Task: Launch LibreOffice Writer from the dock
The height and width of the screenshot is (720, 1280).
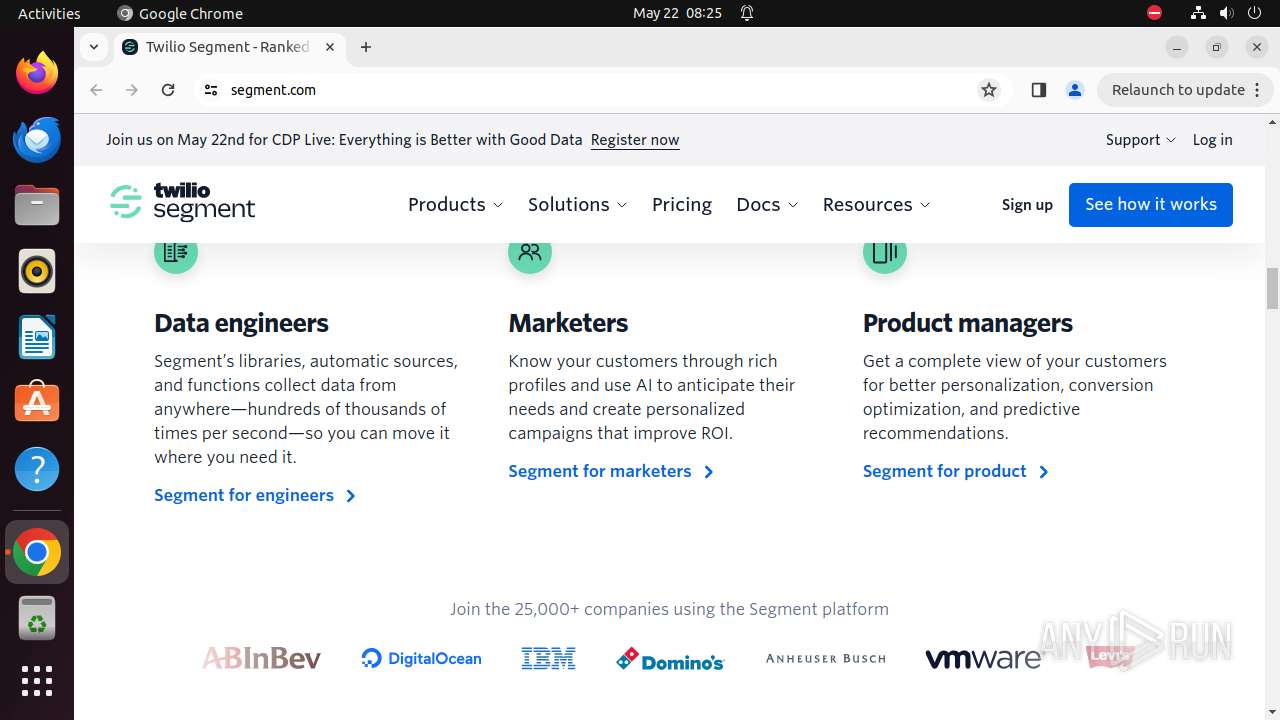Action: pos(37,337)
